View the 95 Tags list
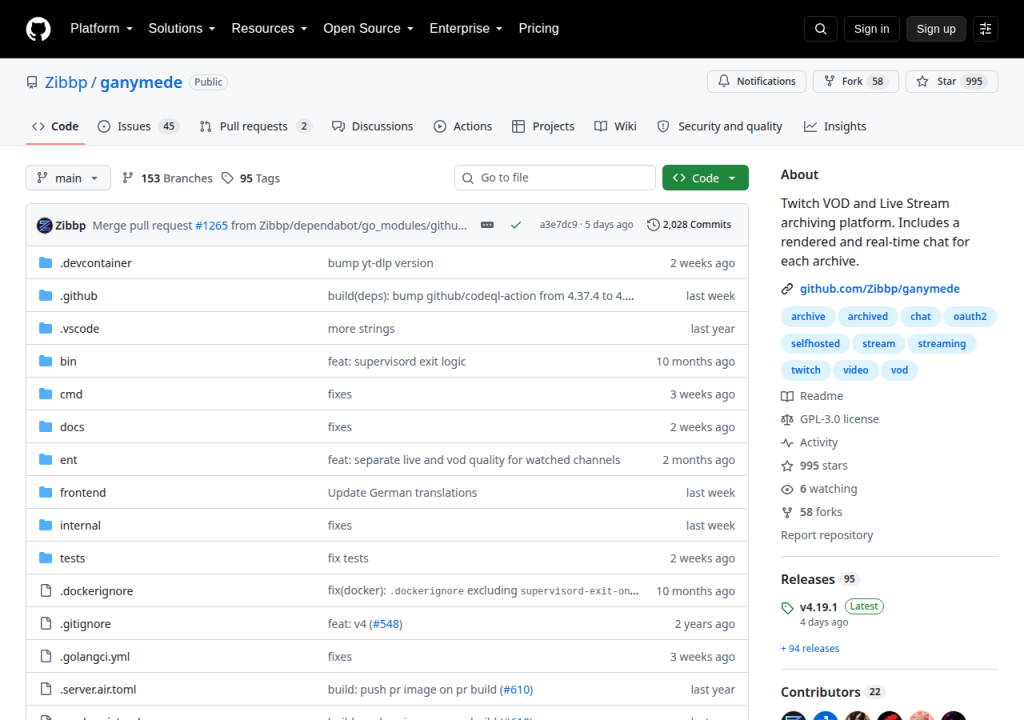The image size is (1024, 720). pyautogui.click(x=251, y=178)
